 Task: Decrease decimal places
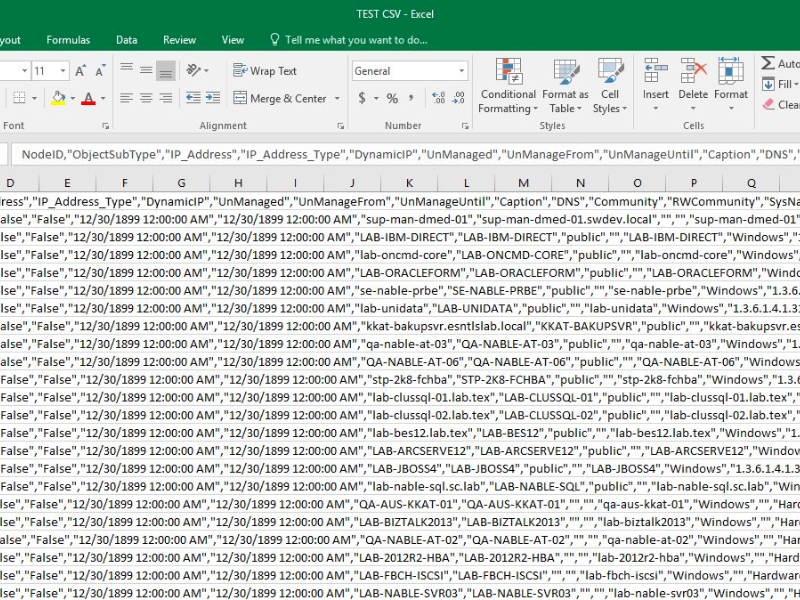point(458,98)
